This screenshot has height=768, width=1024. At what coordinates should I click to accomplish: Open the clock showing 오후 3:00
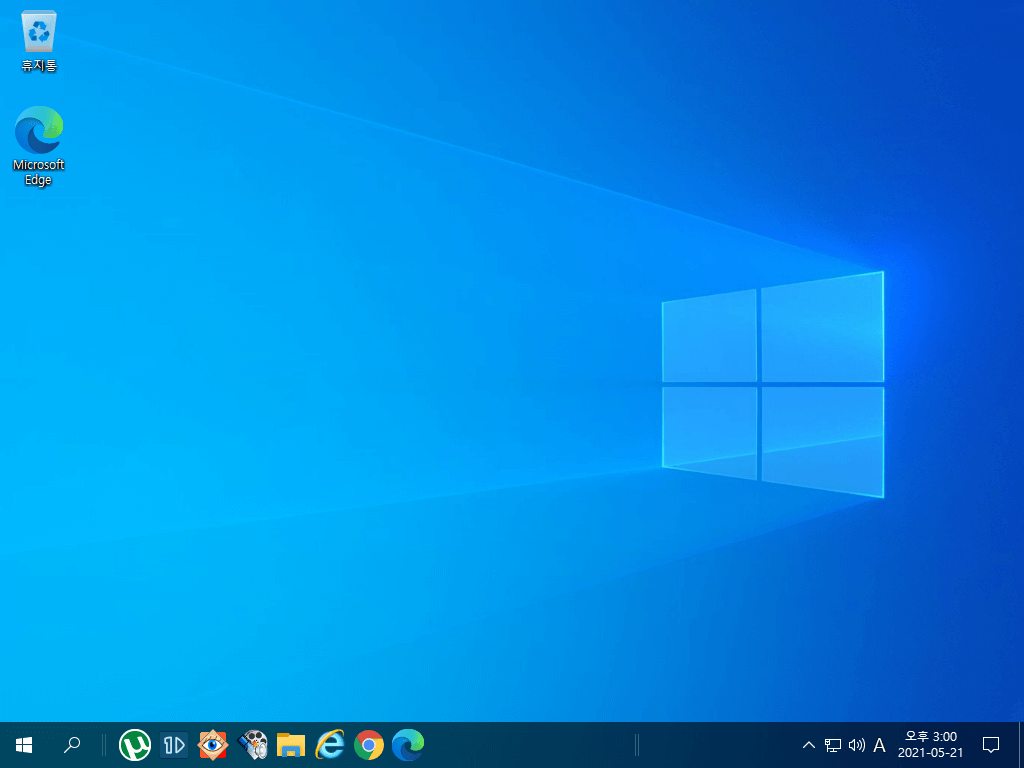click(930, 744)
